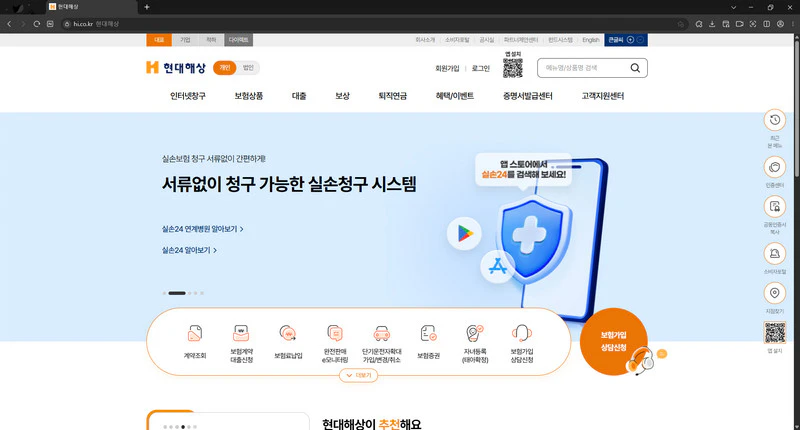Click the search magnifier icon

point(635,68)
